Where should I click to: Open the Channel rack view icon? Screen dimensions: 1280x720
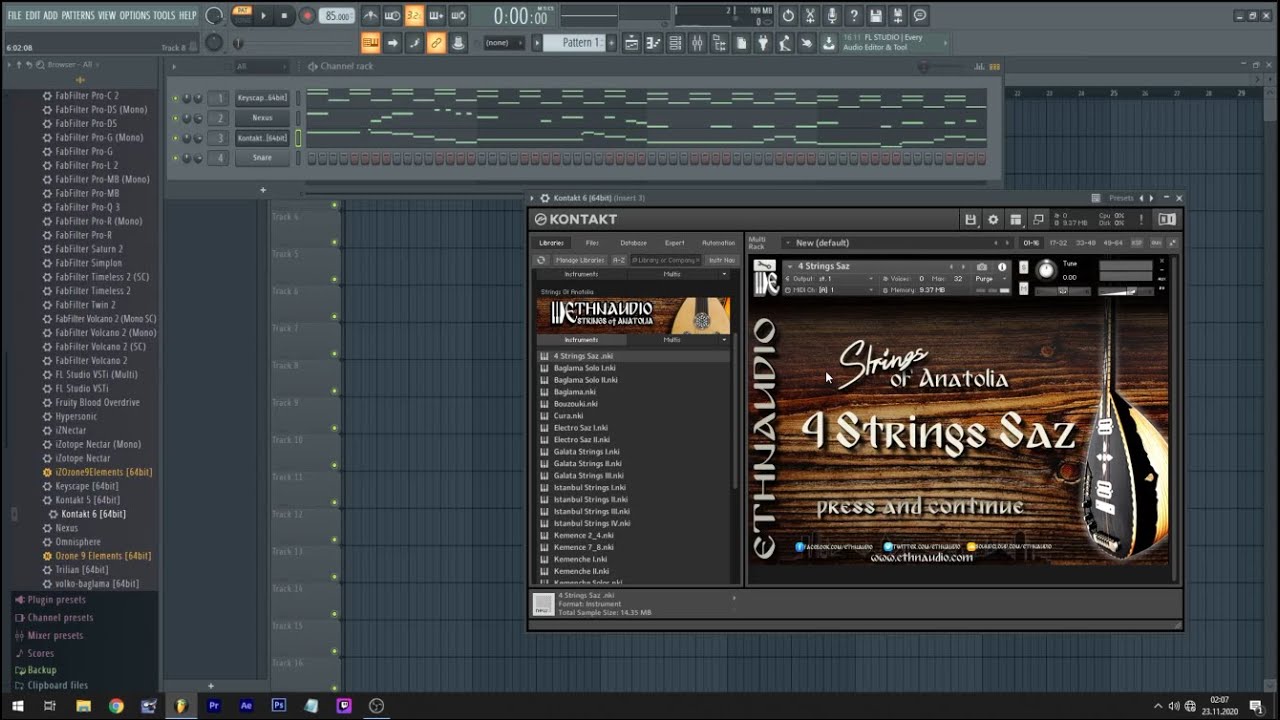pos(676,43)
